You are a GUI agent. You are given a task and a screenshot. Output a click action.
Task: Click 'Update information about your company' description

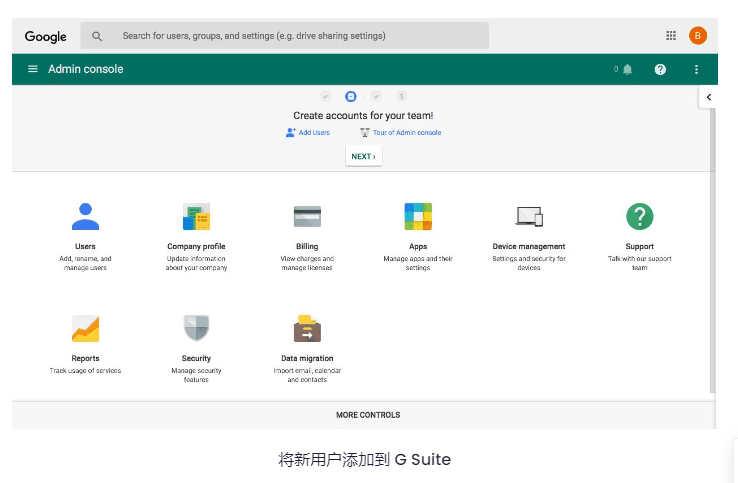tap(196, 263)
